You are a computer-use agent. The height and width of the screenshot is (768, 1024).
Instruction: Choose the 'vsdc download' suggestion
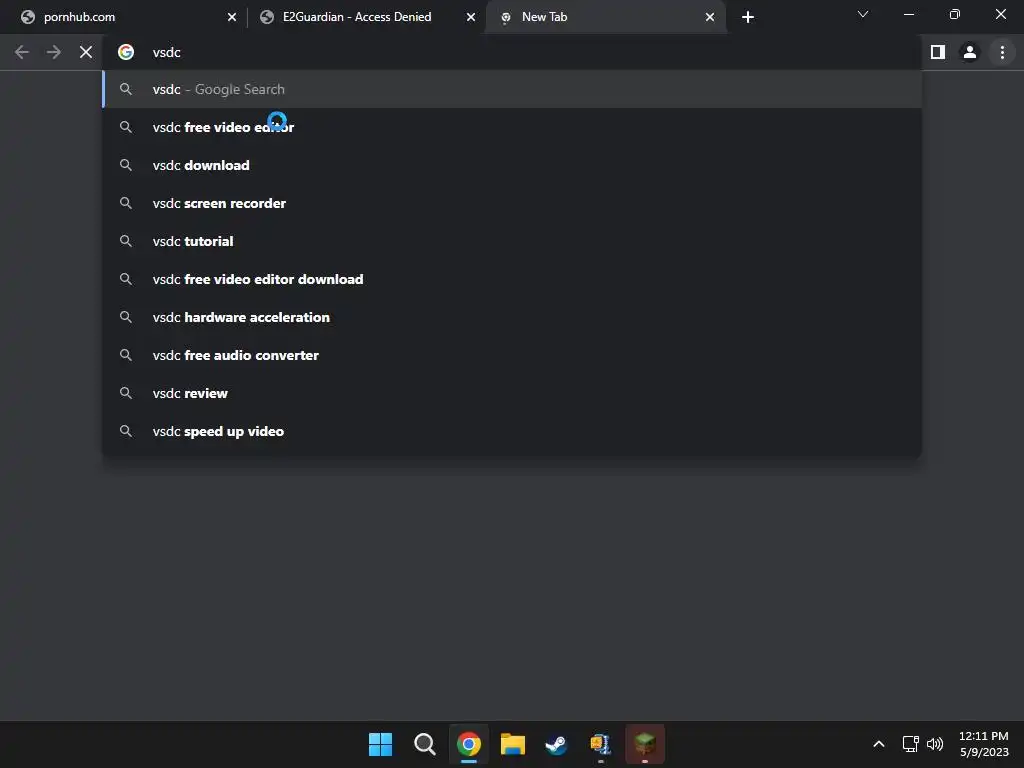click(x=512, y=165)
